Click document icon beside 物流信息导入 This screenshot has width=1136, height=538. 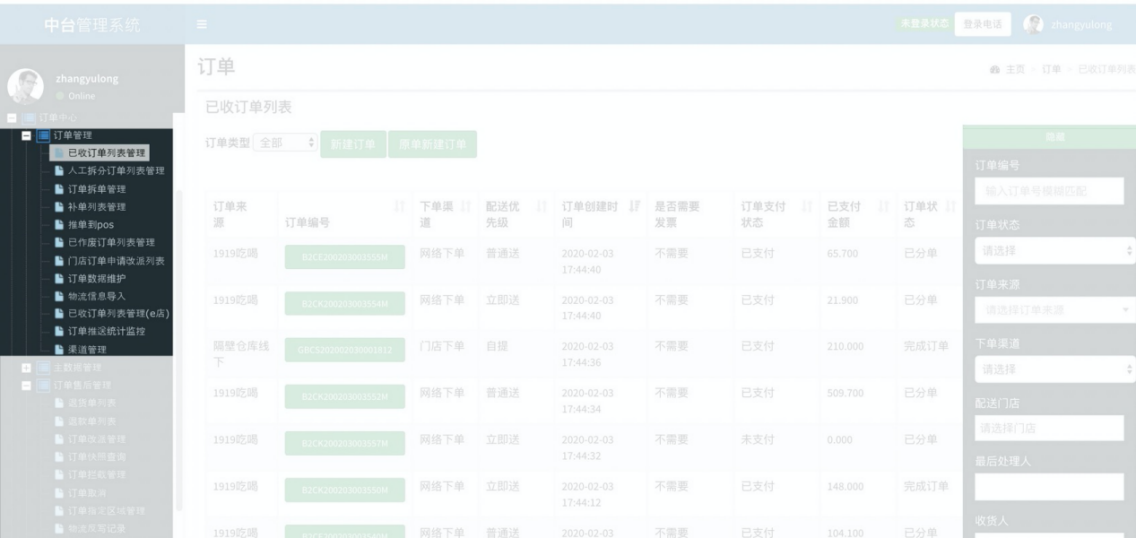click(59, 296)
